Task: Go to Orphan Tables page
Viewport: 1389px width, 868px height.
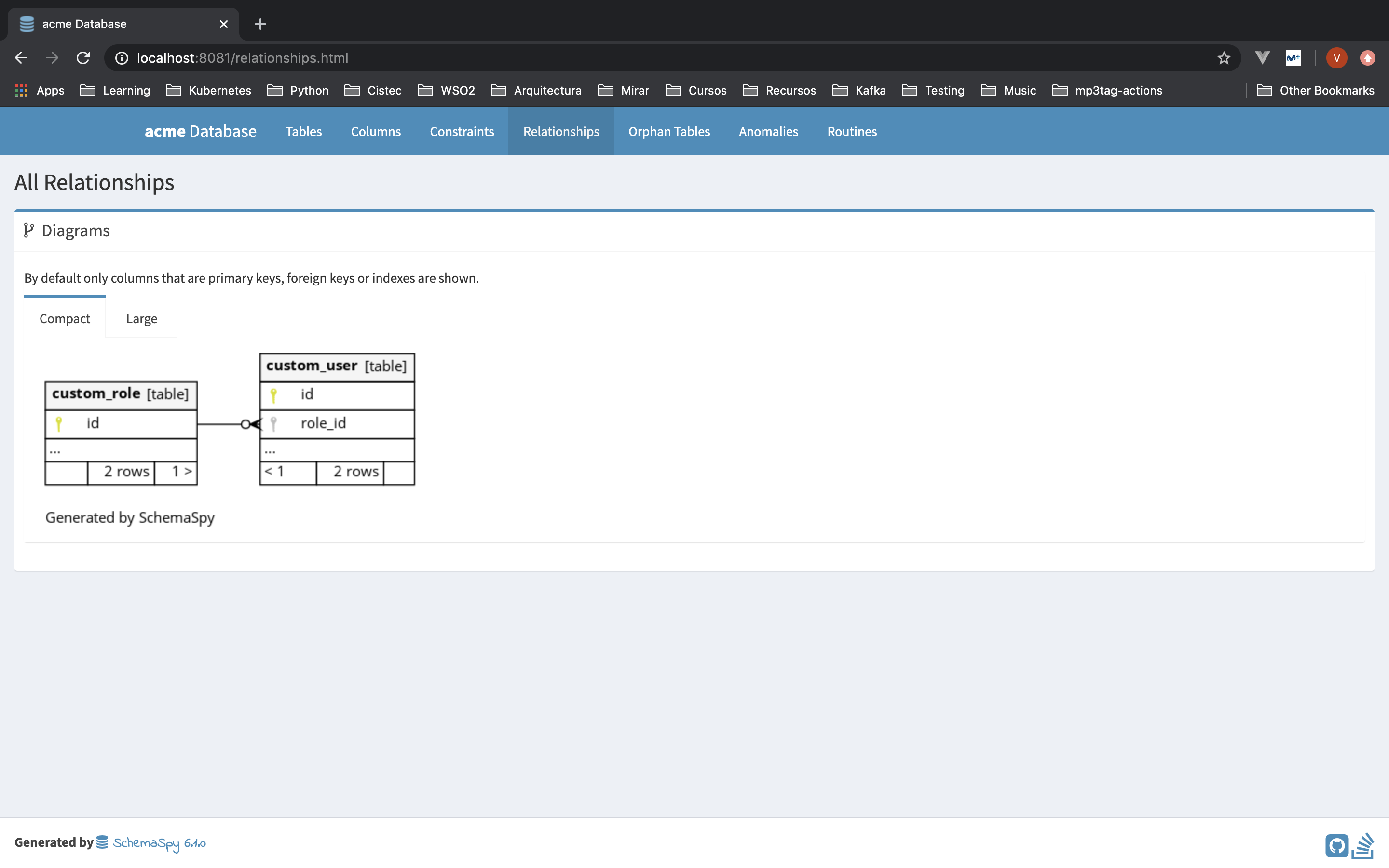Action: click(668, 132)
